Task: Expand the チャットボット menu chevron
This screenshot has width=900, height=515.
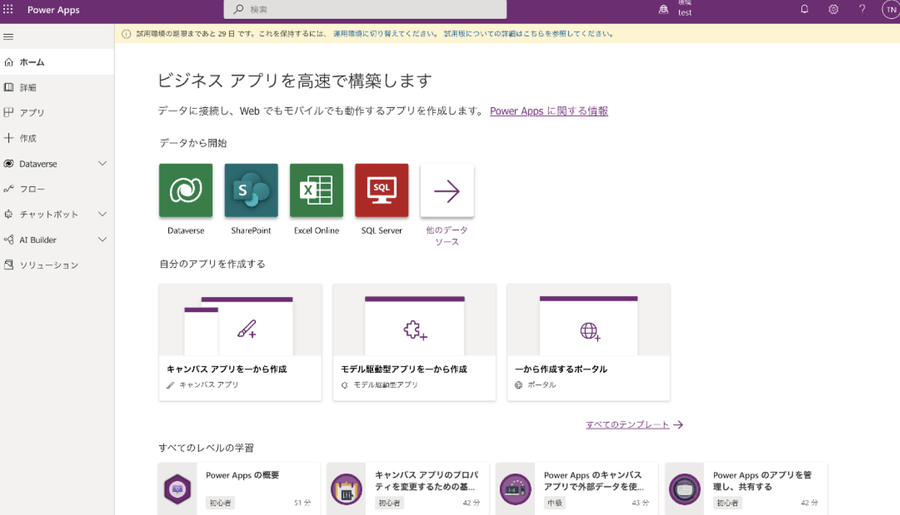Action: 102,214
